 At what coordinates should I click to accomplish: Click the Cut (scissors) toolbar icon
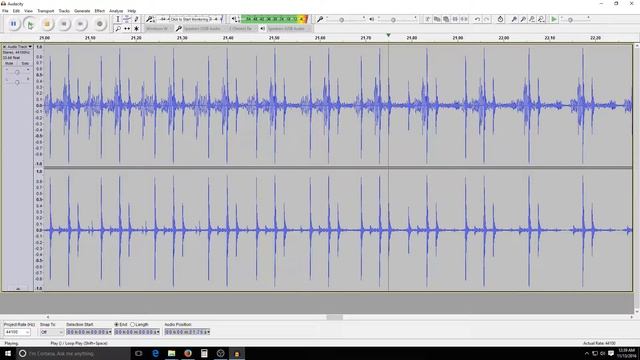click(428, 19)
